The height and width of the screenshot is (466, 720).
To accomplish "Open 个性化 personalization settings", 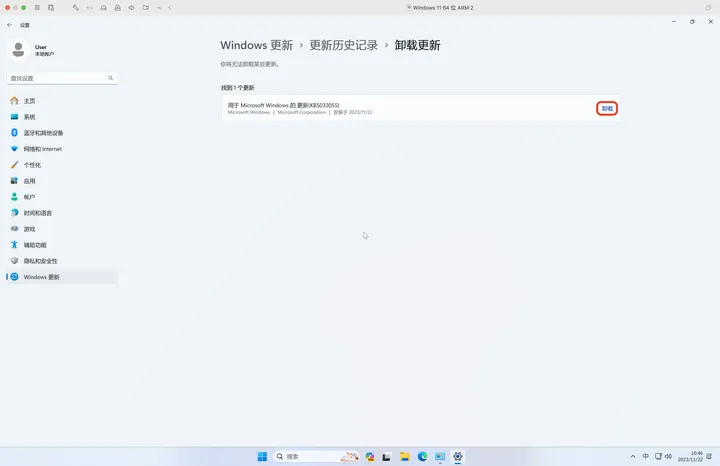I will click(x=62, y=165).
